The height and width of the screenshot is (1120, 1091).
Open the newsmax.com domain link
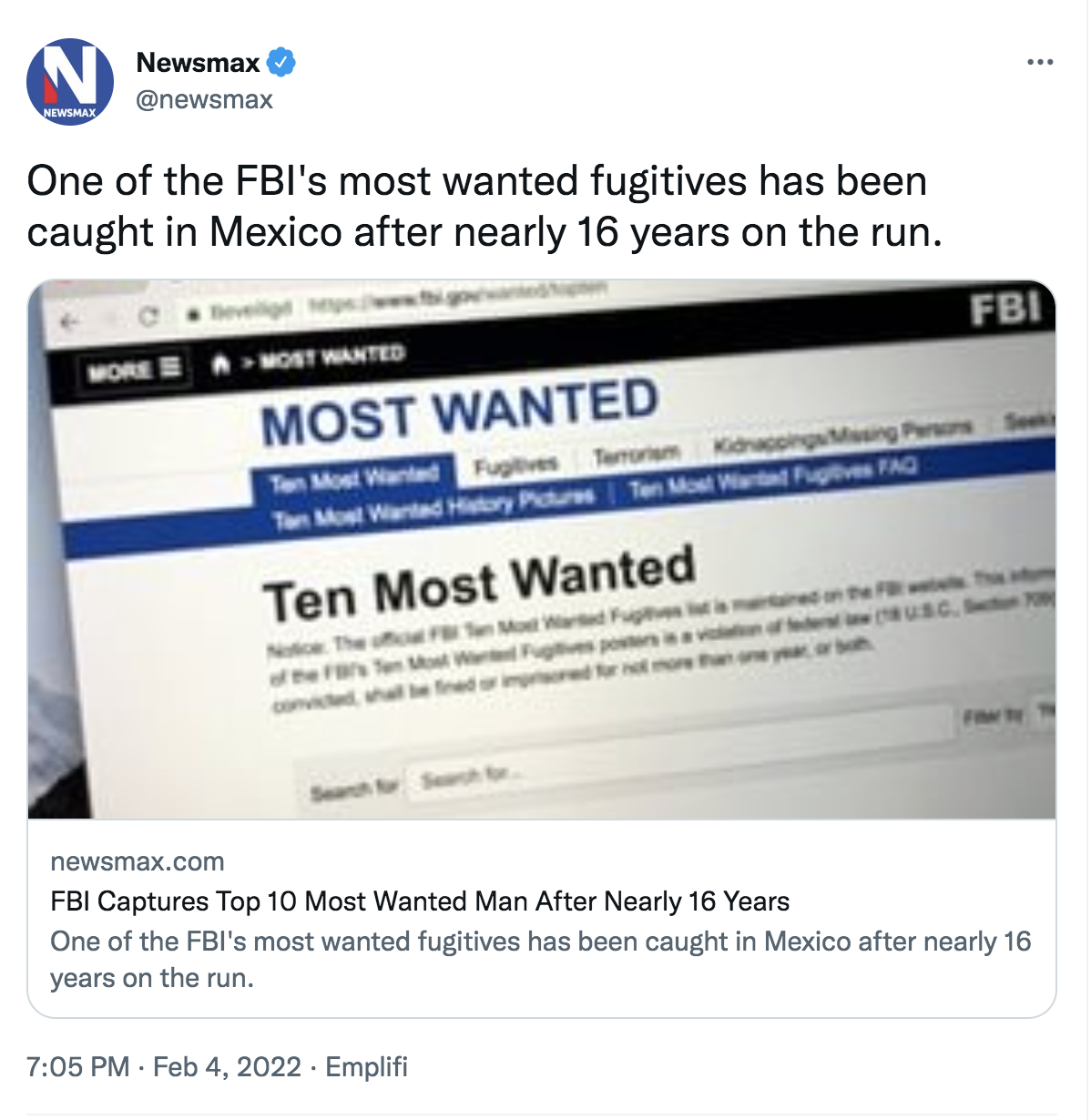[138, 861]
